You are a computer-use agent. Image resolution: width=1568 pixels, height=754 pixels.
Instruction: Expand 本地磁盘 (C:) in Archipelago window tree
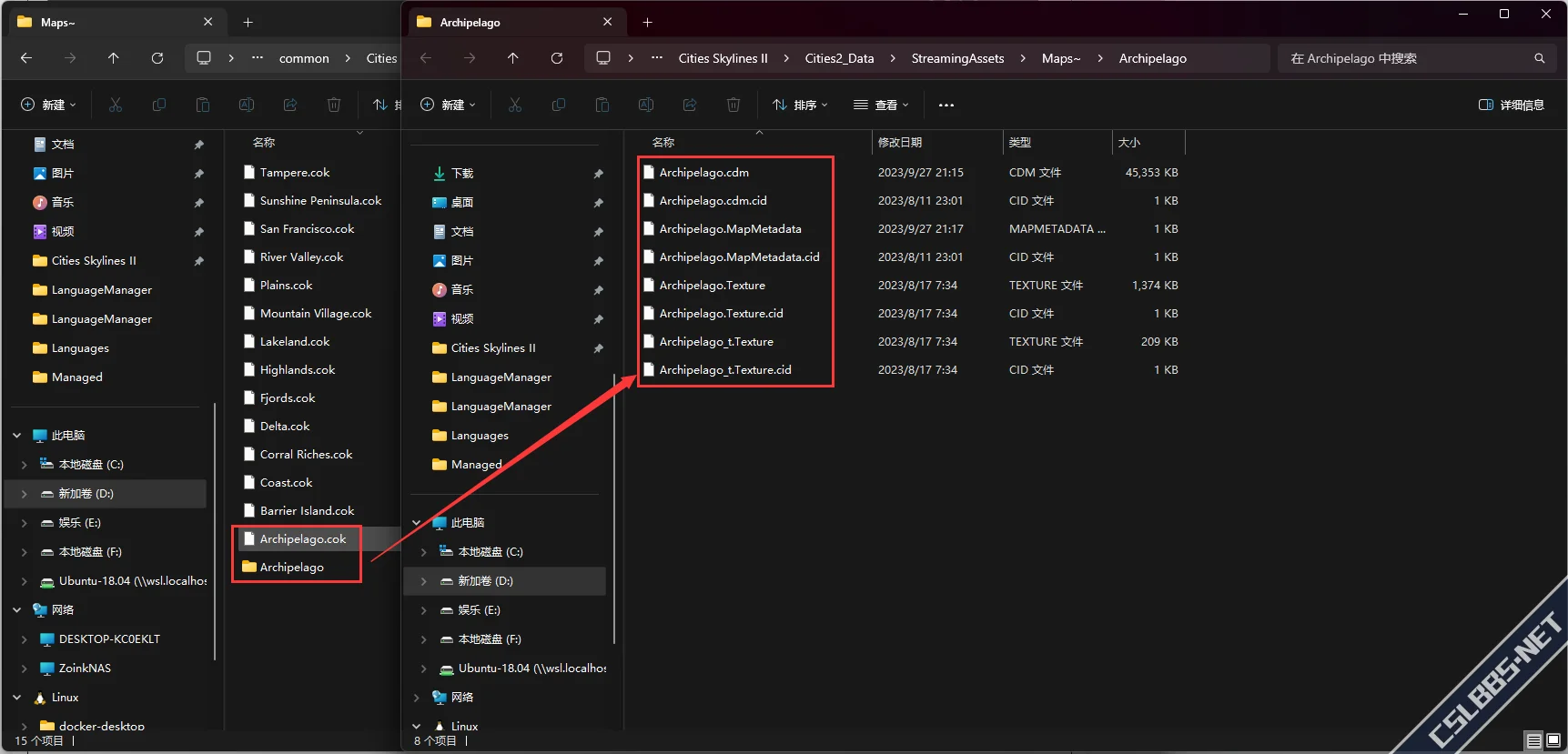[424, 552]
